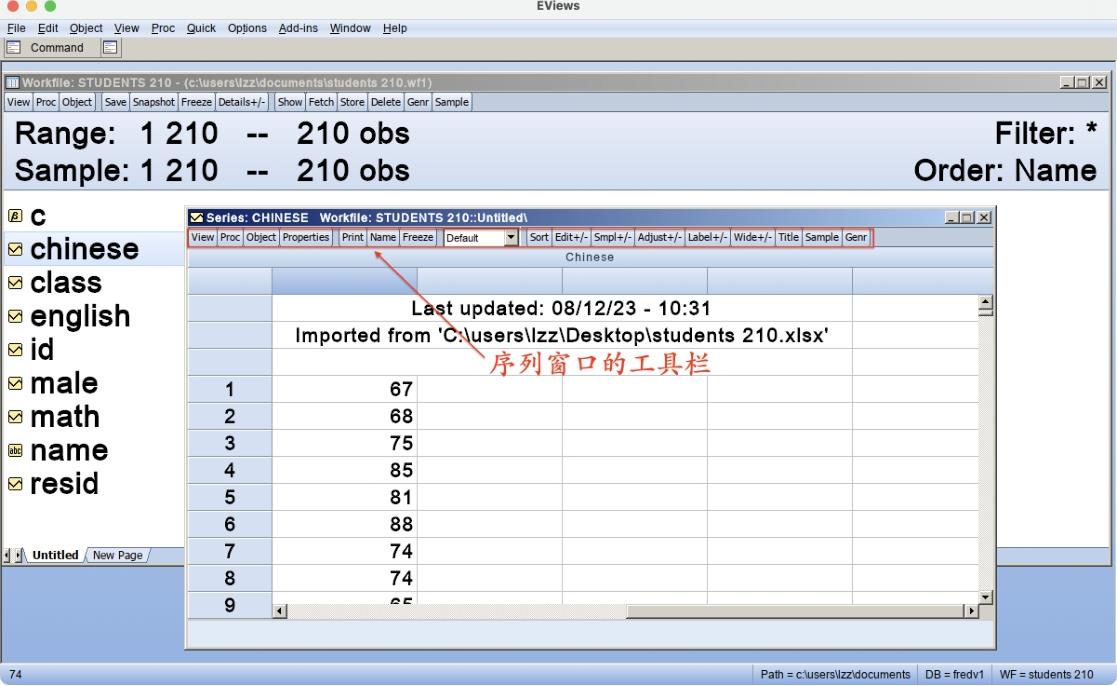Click the icon right of Command
This screenshot has height=686, width=1117.
pyautogui.click(x=111, y=47)
